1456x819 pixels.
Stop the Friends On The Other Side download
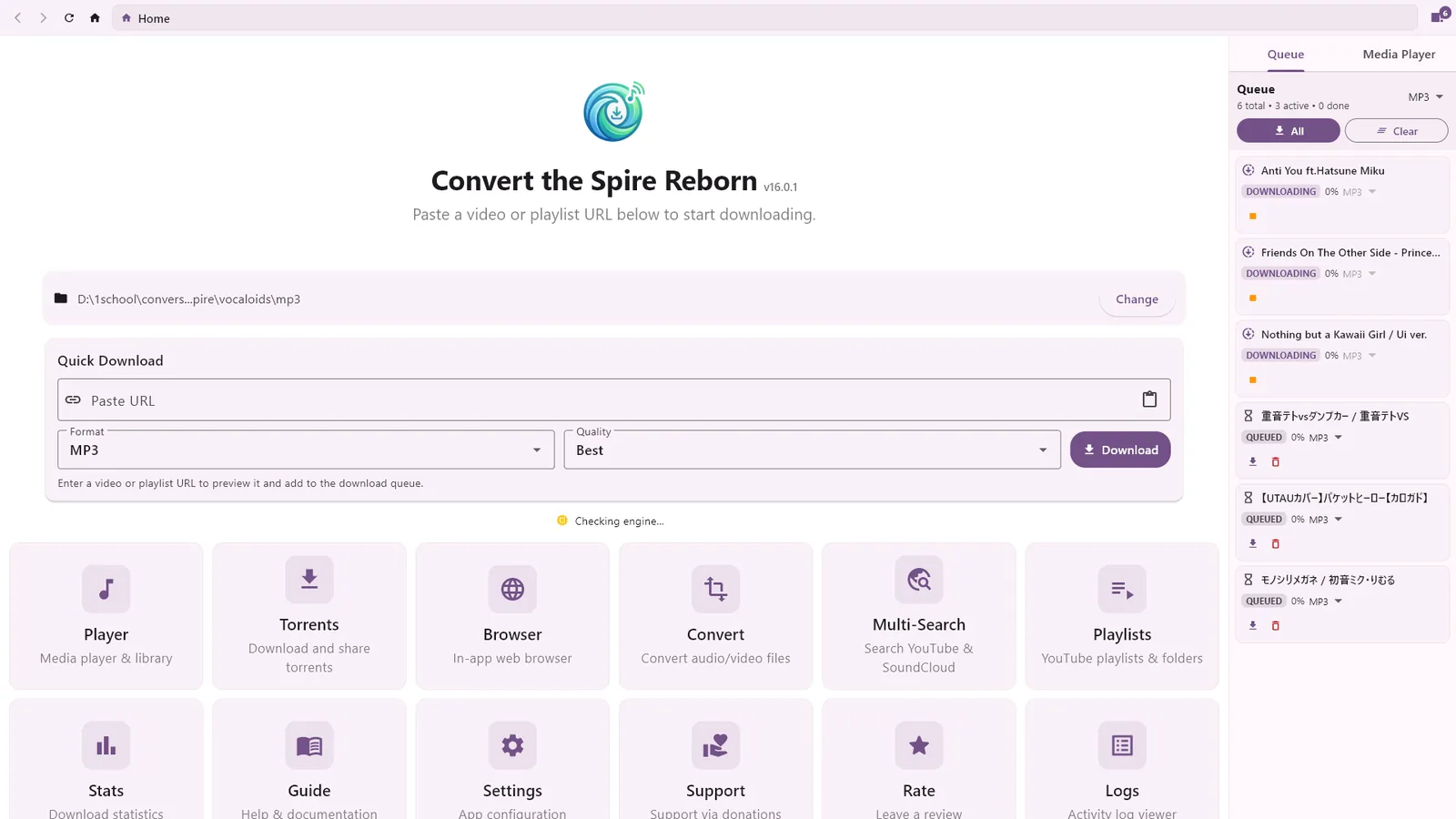(x=1253, y=298)
